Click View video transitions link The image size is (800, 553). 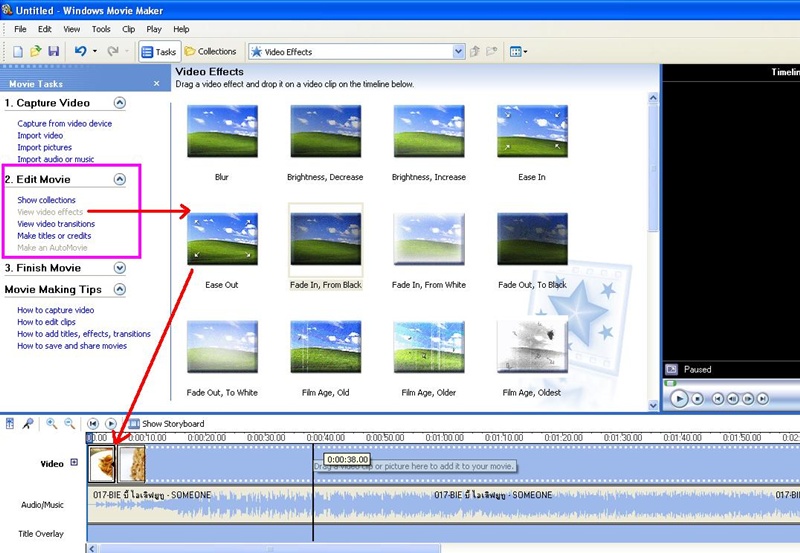point(56,223)
